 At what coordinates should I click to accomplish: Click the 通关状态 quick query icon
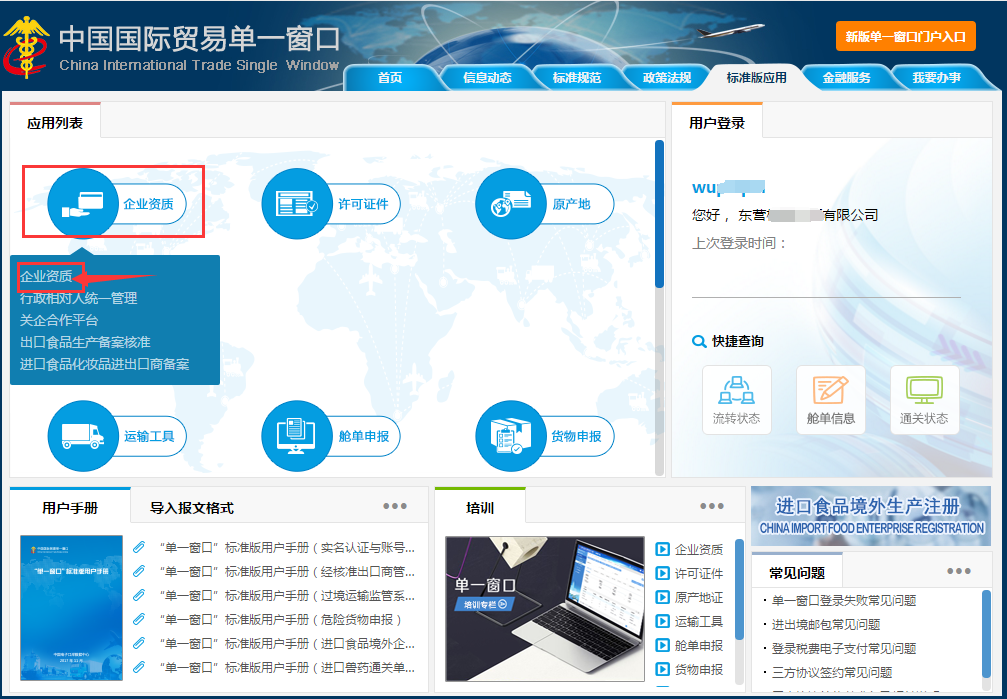[x=924, y=400]
